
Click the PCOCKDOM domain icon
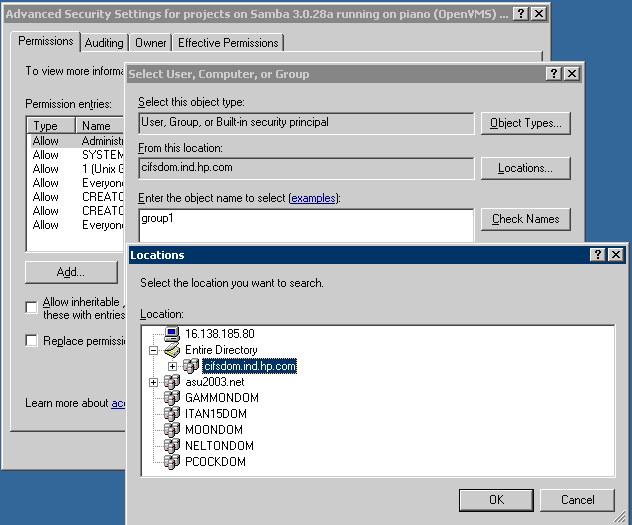[x=171, y=462]
